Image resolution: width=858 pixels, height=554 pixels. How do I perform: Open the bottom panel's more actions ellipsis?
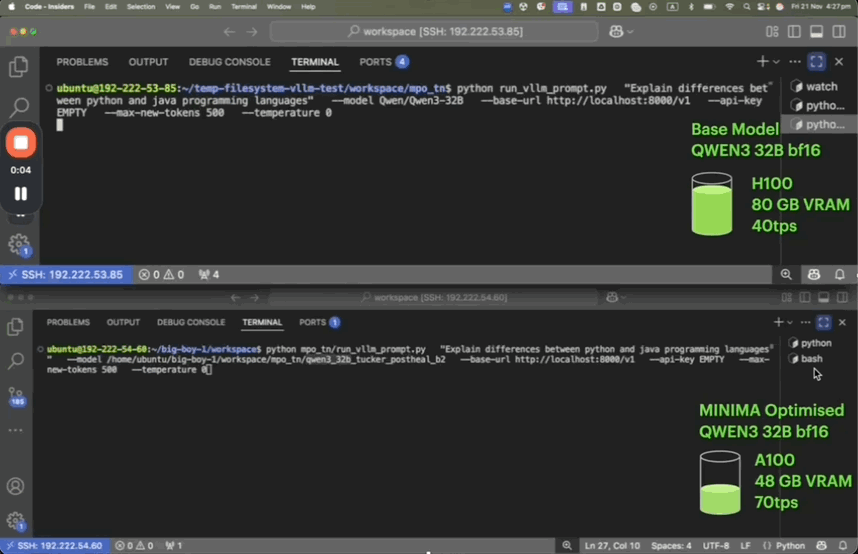pos(805,322)
